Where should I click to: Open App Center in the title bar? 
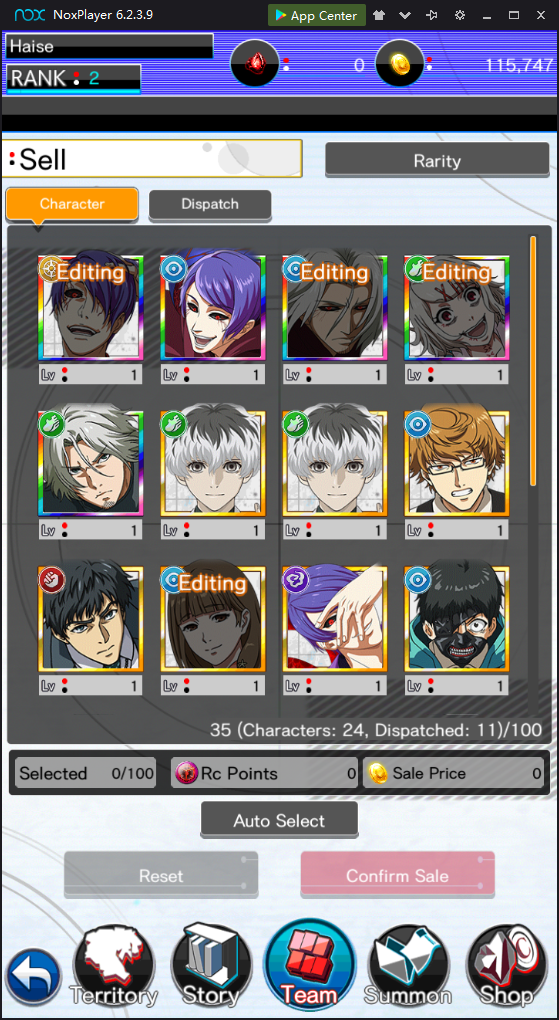click(x=316, y=15)
